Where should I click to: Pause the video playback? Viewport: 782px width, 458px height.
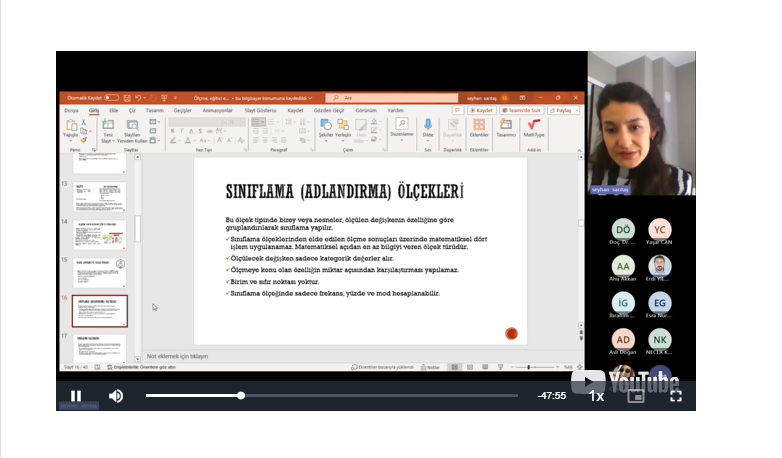click(x=76, y=396)
